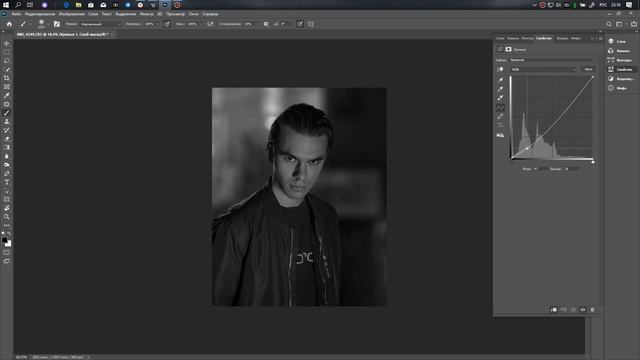The width and height of the screenshot is (640, 360).
Task: Toggle Quick Mask mode
Action: (7, 253)
